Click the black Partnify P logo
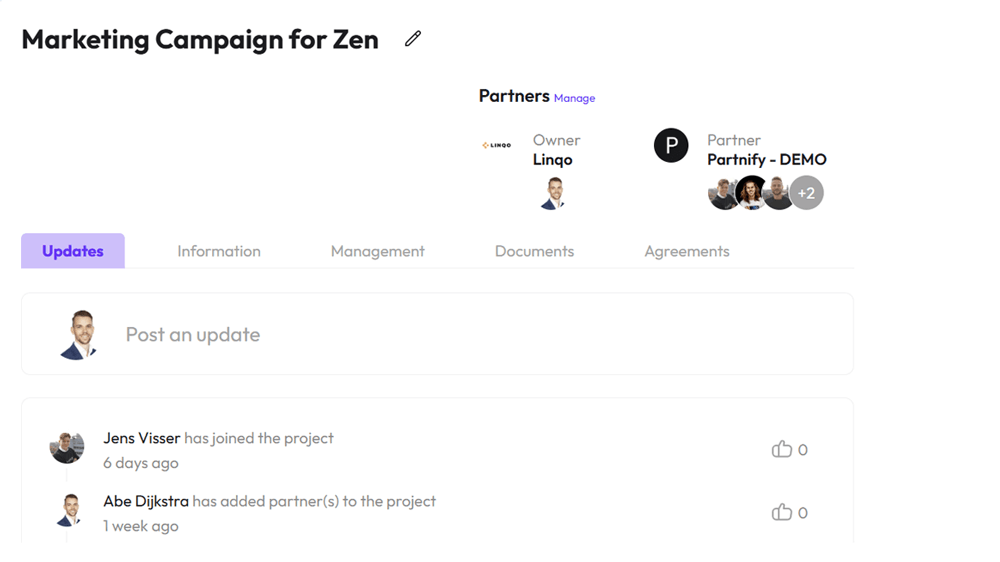This screenshot has height=562, width=1000. 671,145
